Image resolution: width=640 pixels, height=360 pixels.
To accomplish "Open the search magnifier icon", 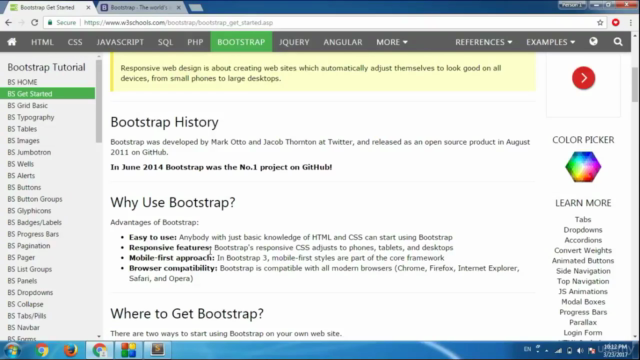I will pos(618,42).
